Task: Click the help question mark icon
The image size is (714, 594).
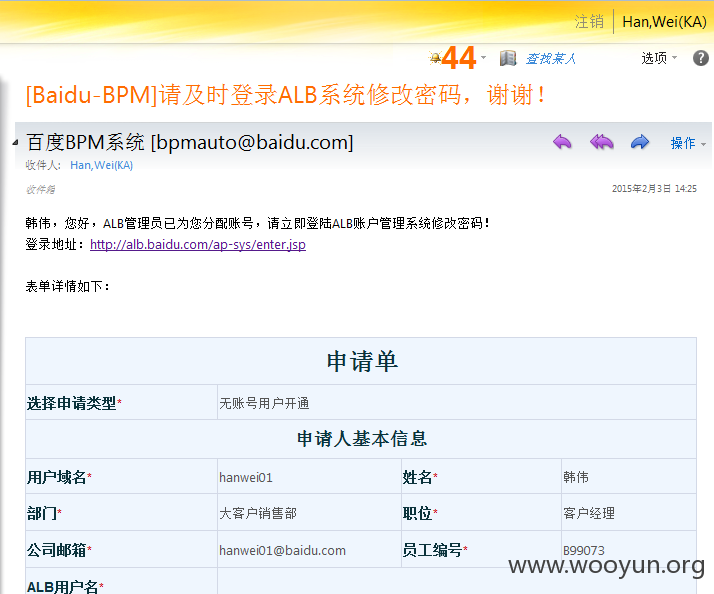Action: [701, 58]
